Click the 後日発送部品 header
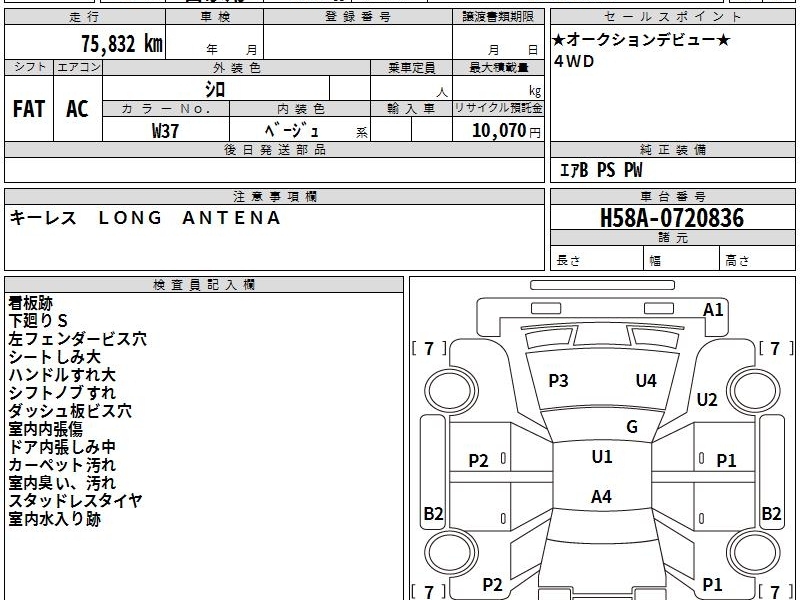The image size is (800, 600). point(274,149)
